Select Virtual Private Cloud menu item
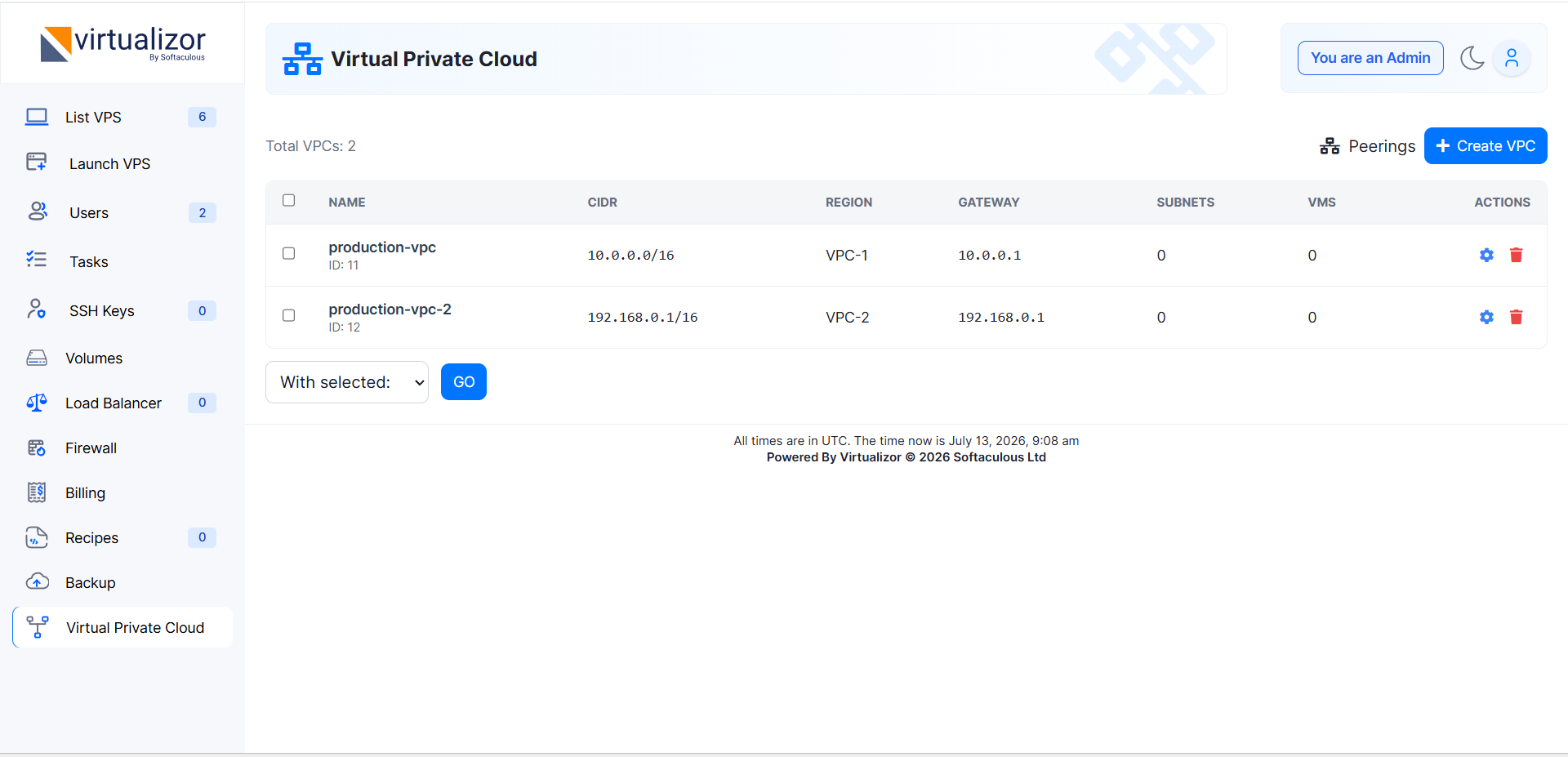 click(122, 627)
